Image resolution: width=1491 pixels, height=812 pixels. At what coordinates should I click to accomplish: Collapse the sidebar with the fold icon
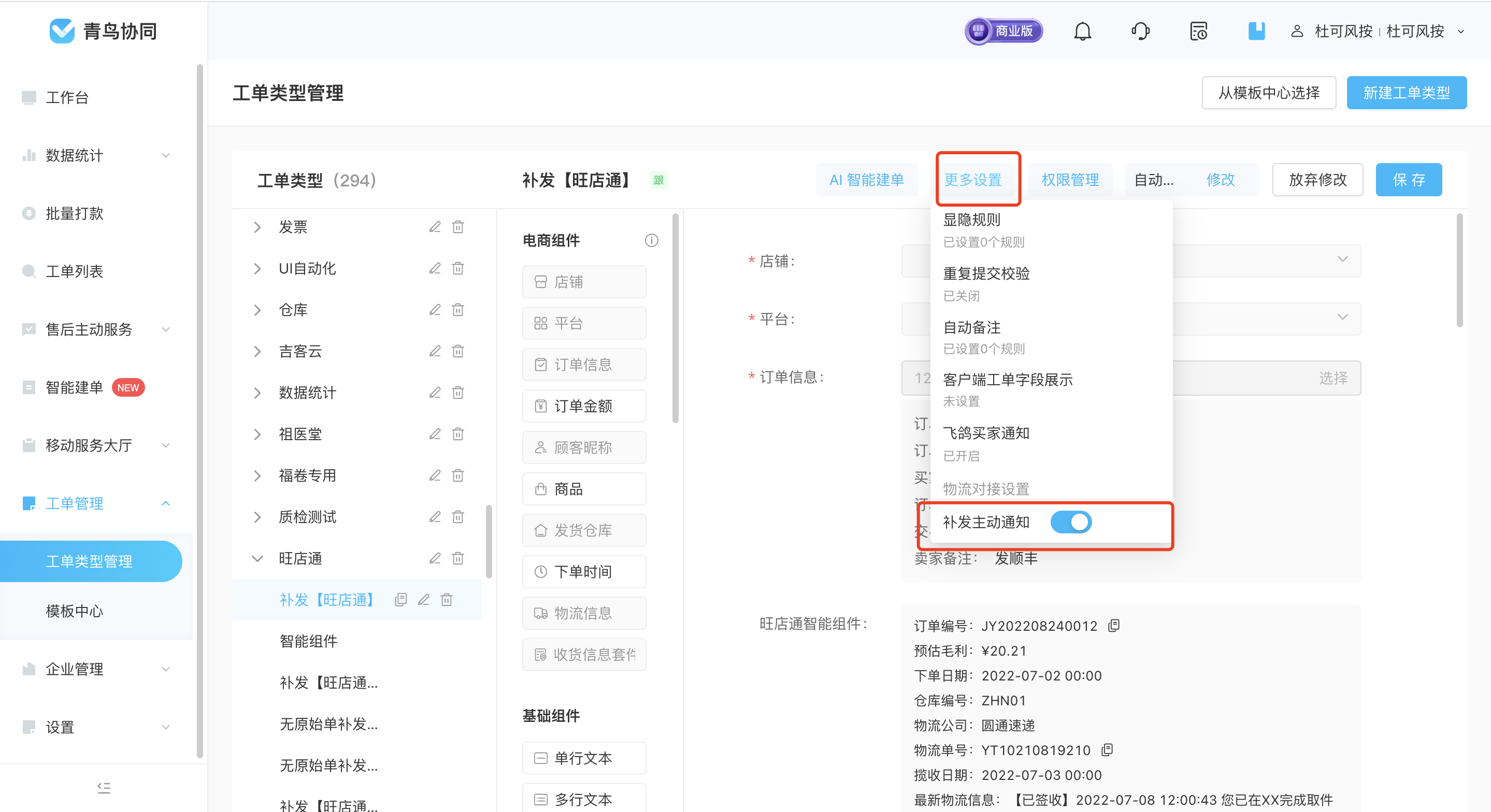coord(104,788)
